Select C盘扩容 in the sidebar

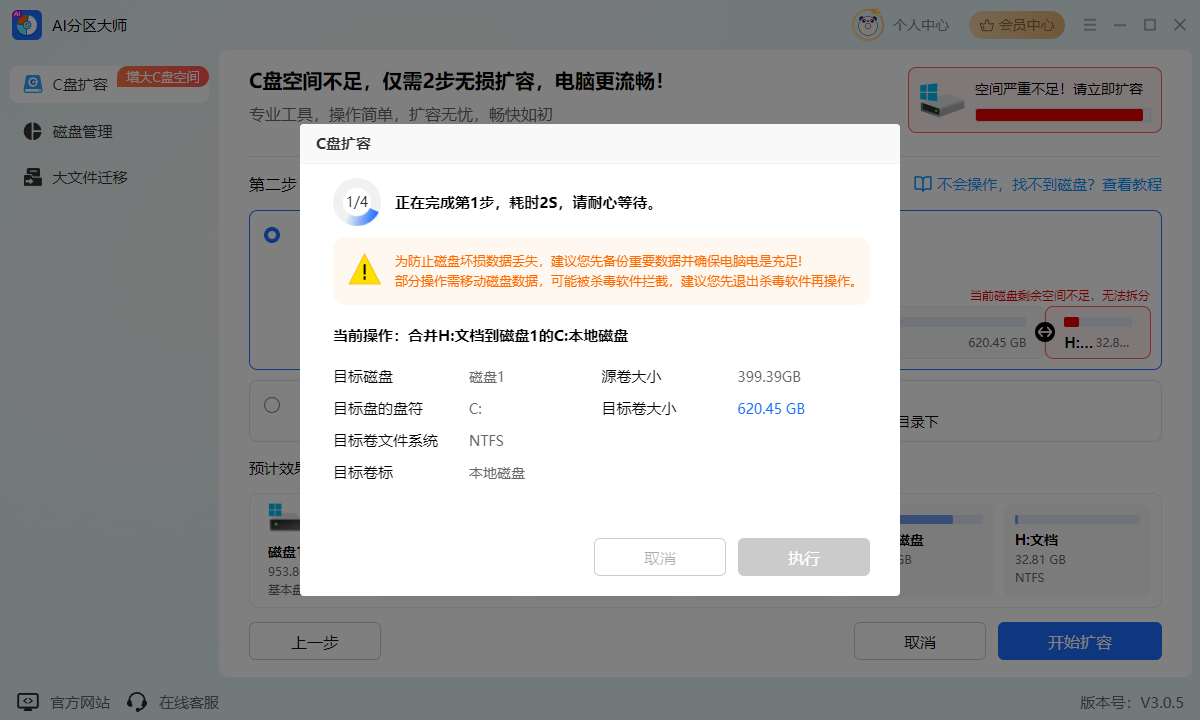tap(80, 84)
